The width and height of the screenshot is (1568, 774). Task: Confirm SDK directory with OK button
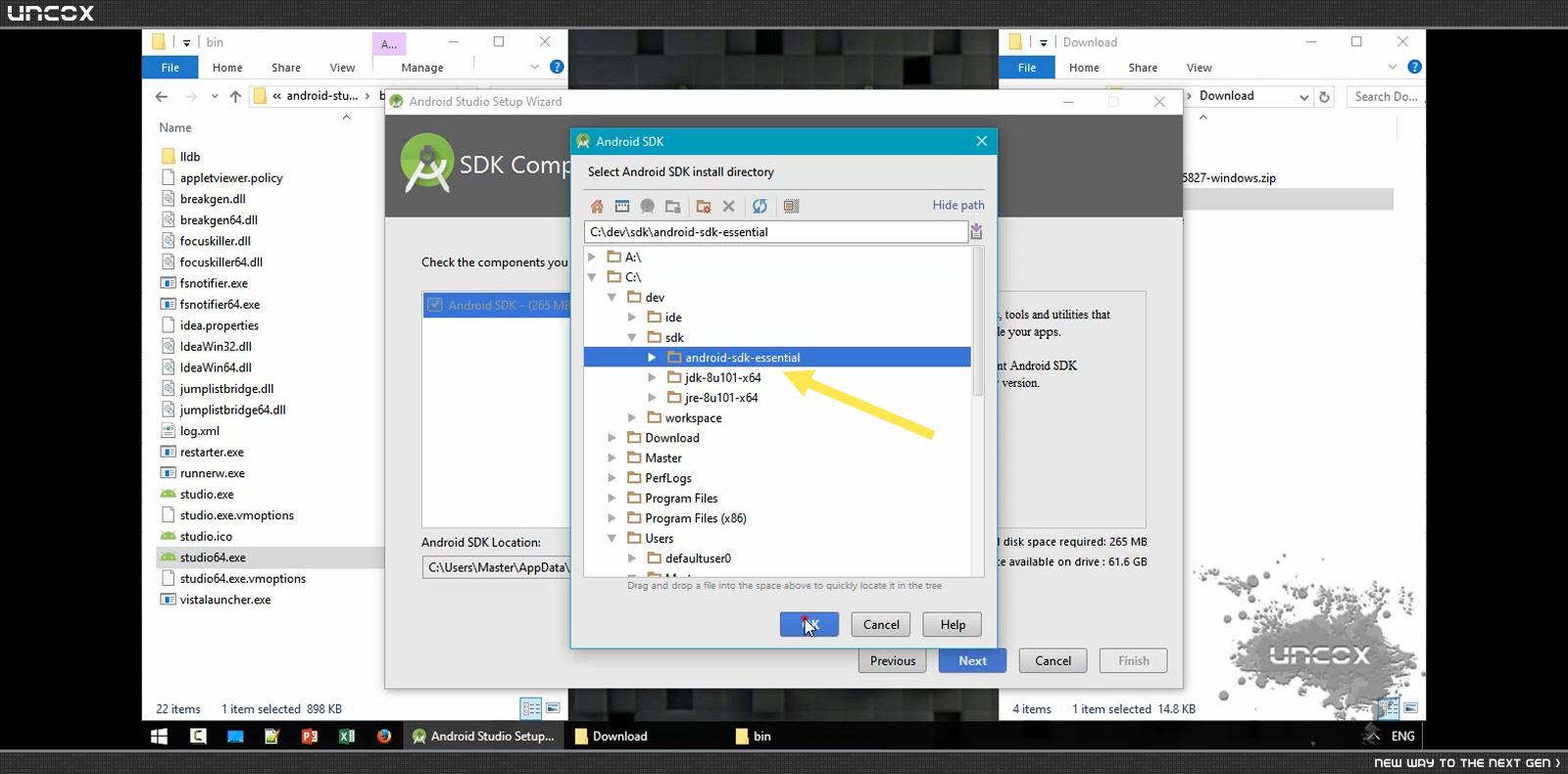tap(809, 624)
